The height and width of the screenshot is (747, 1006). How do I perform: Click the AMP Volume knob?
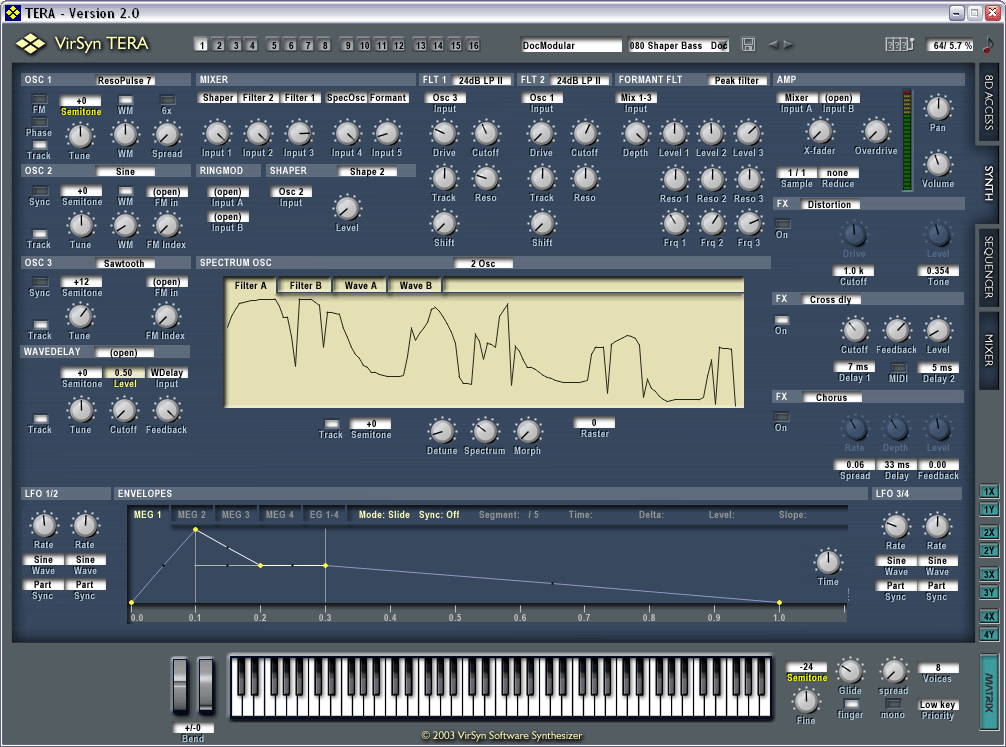[x=938, y=164]
